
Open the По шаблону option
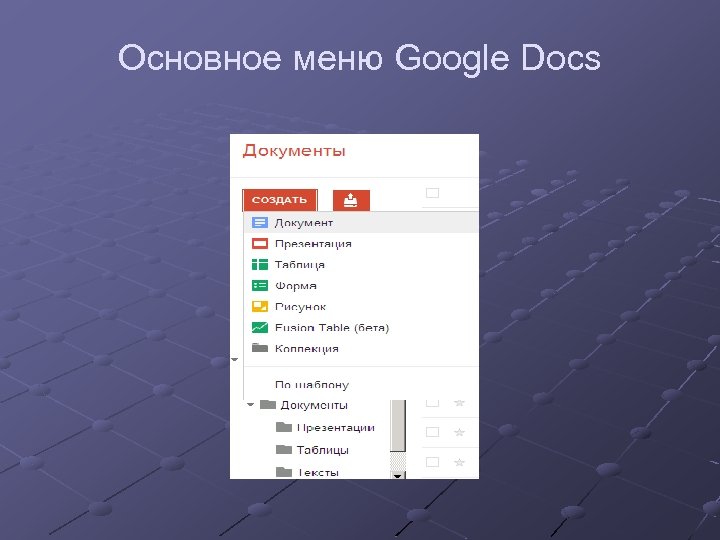click(312, 385)
